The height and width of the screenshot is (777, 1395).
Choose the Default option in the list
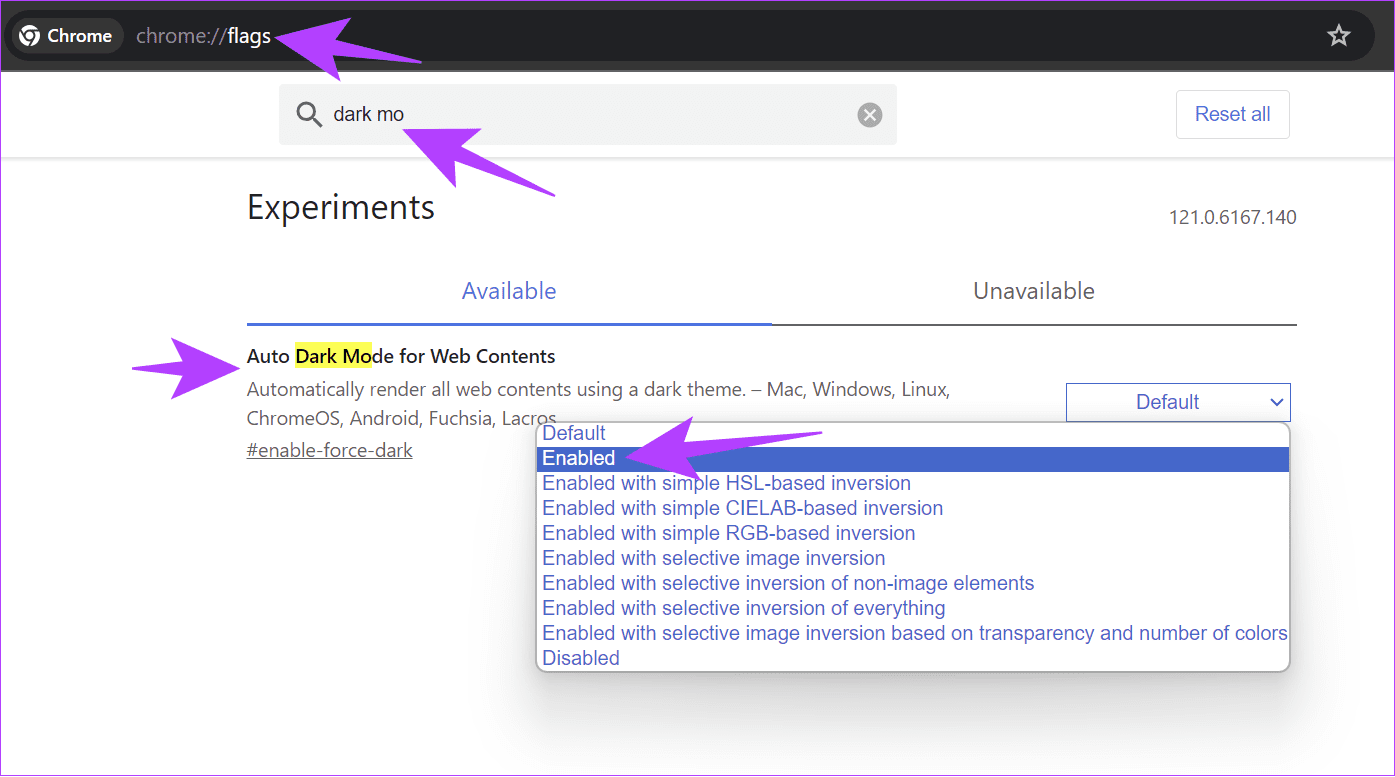coord(913,433)
